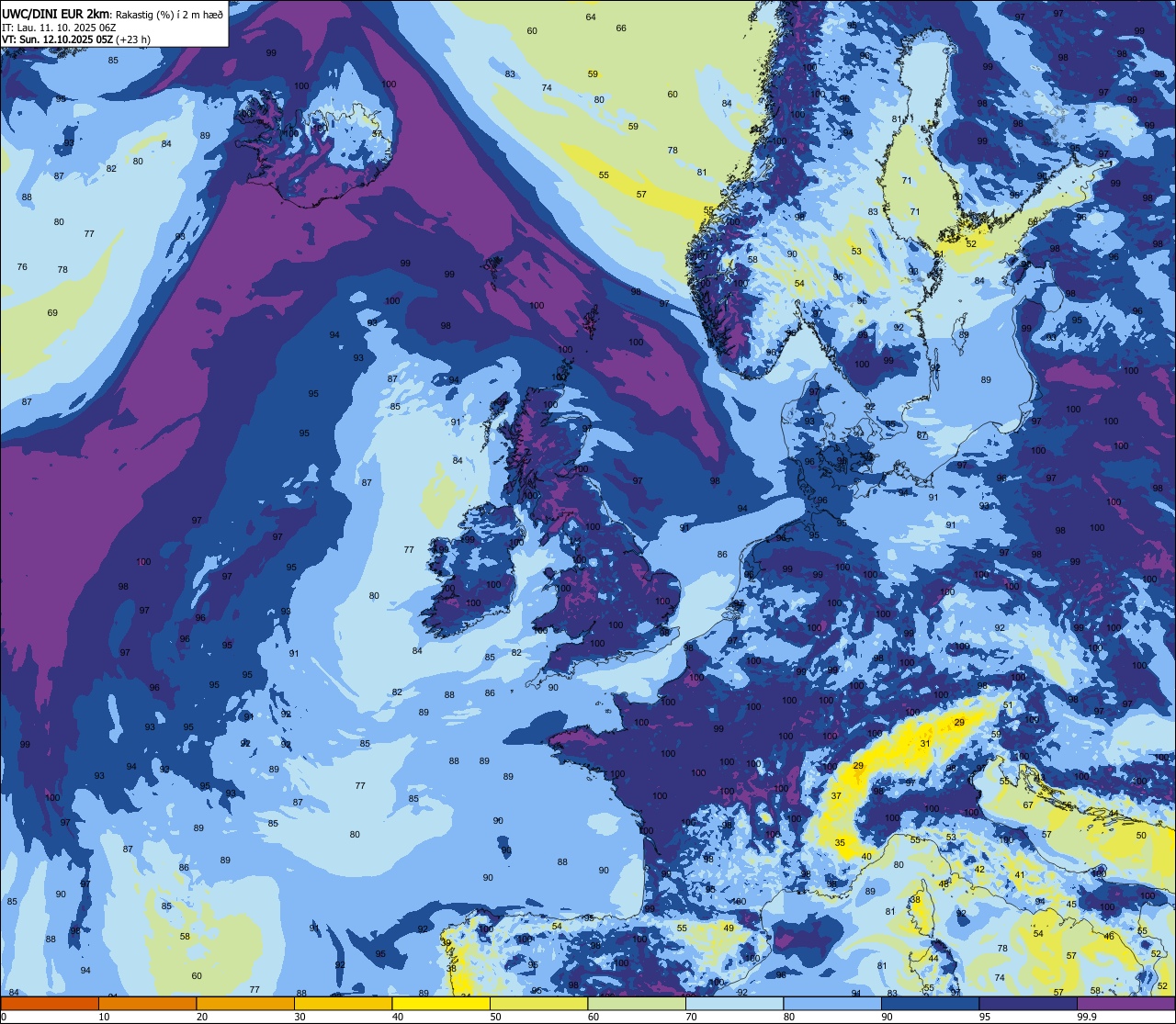Click the purple legend swatch above 99.9
Viewport: 1176px width, 1024px height.
[x=1125, y=1004]
